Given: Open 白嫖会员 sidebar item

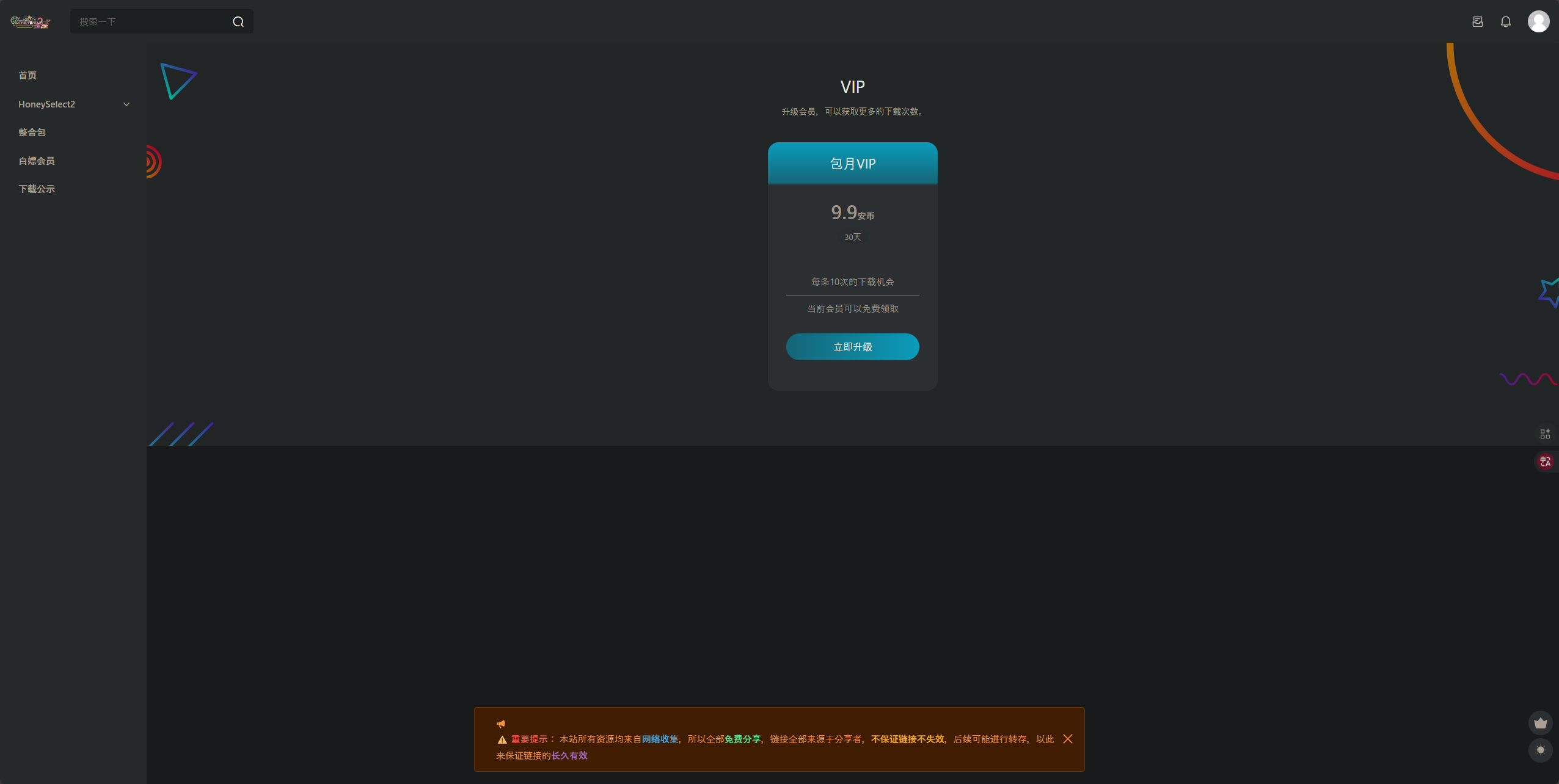Looking at the screenshot, I should [x=37, y=161].
